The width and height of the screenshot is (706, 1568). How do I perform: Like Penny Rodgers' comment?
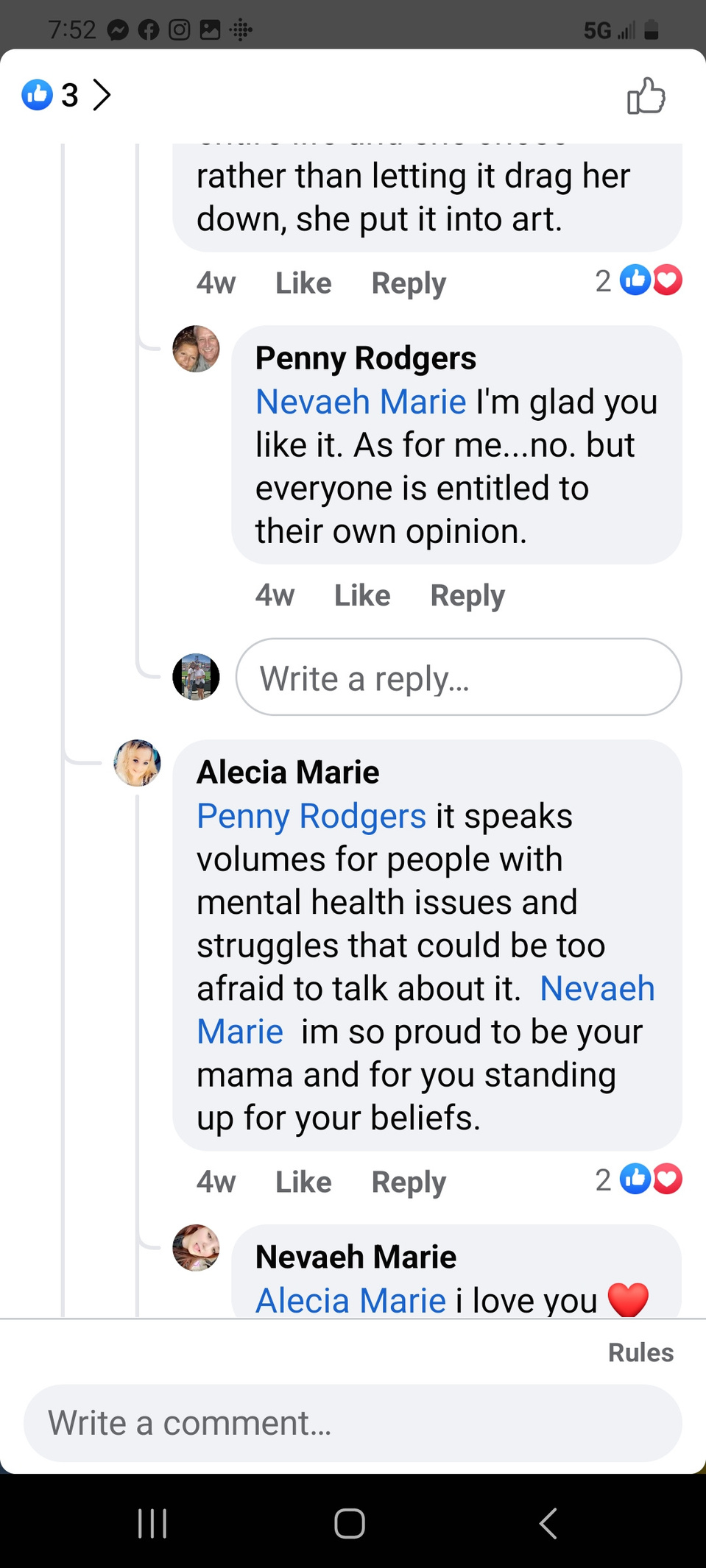click(362, 595)
